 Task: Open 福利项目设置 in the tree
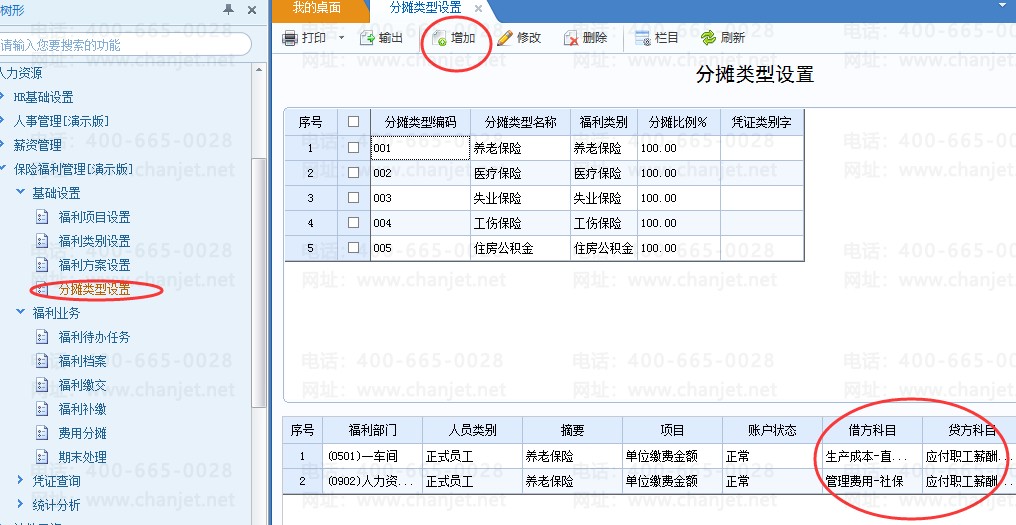[x=95, y=217]
